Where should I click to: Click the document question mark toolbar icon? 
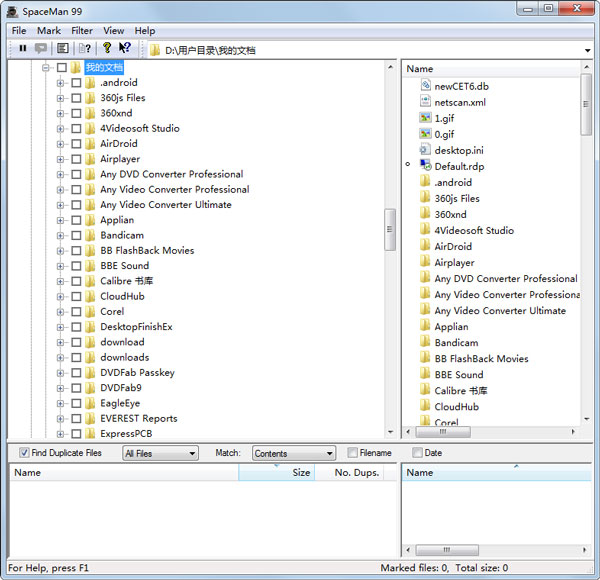[85, 48]
